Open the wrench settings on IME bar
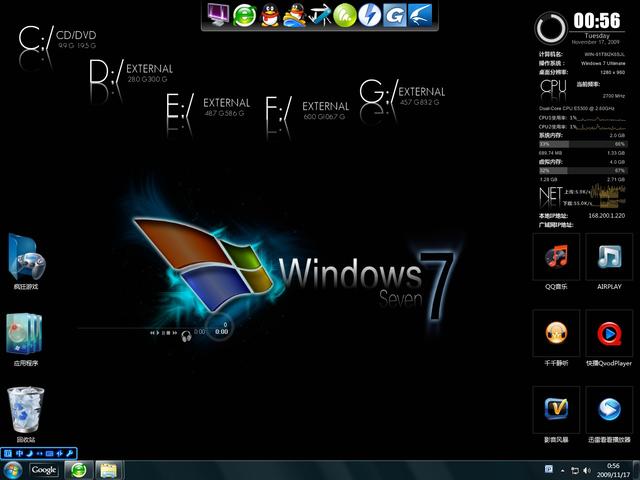Viewport: 640px width, 480px height. pyautogui.click(x=70, y=453)
